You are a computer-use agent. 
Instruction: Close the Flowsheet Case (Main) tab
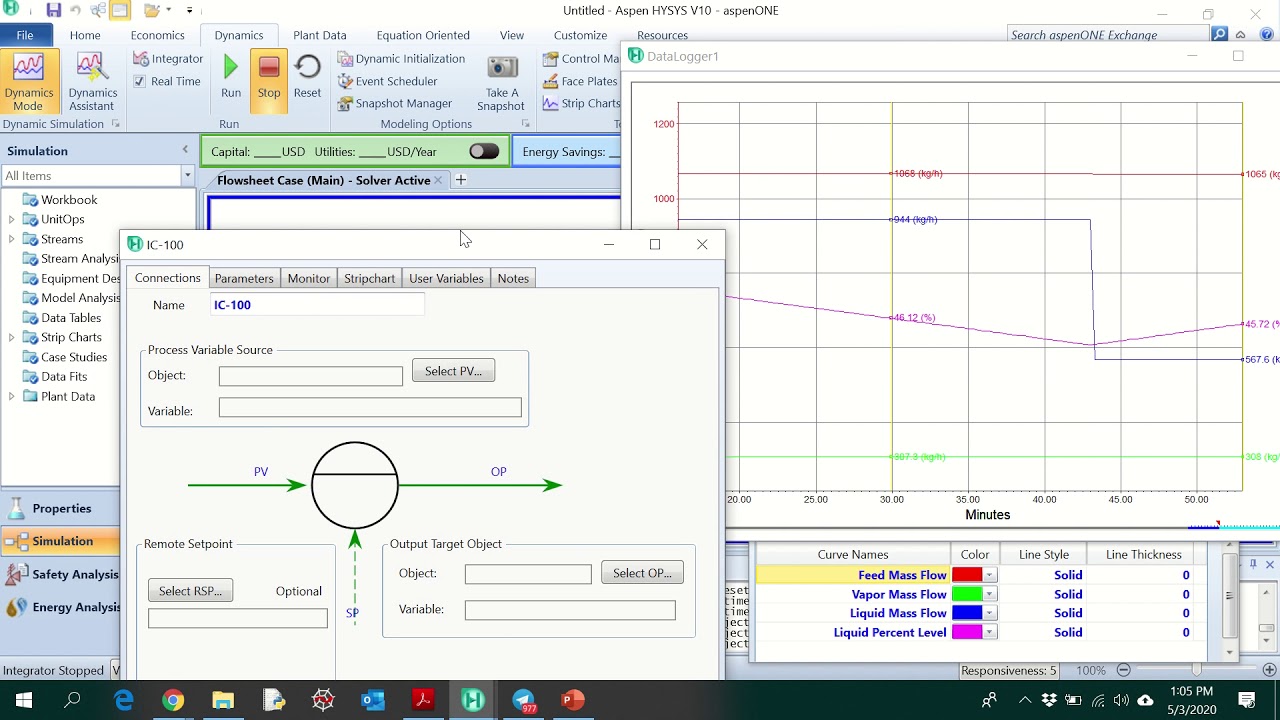(x=438, y=181)
